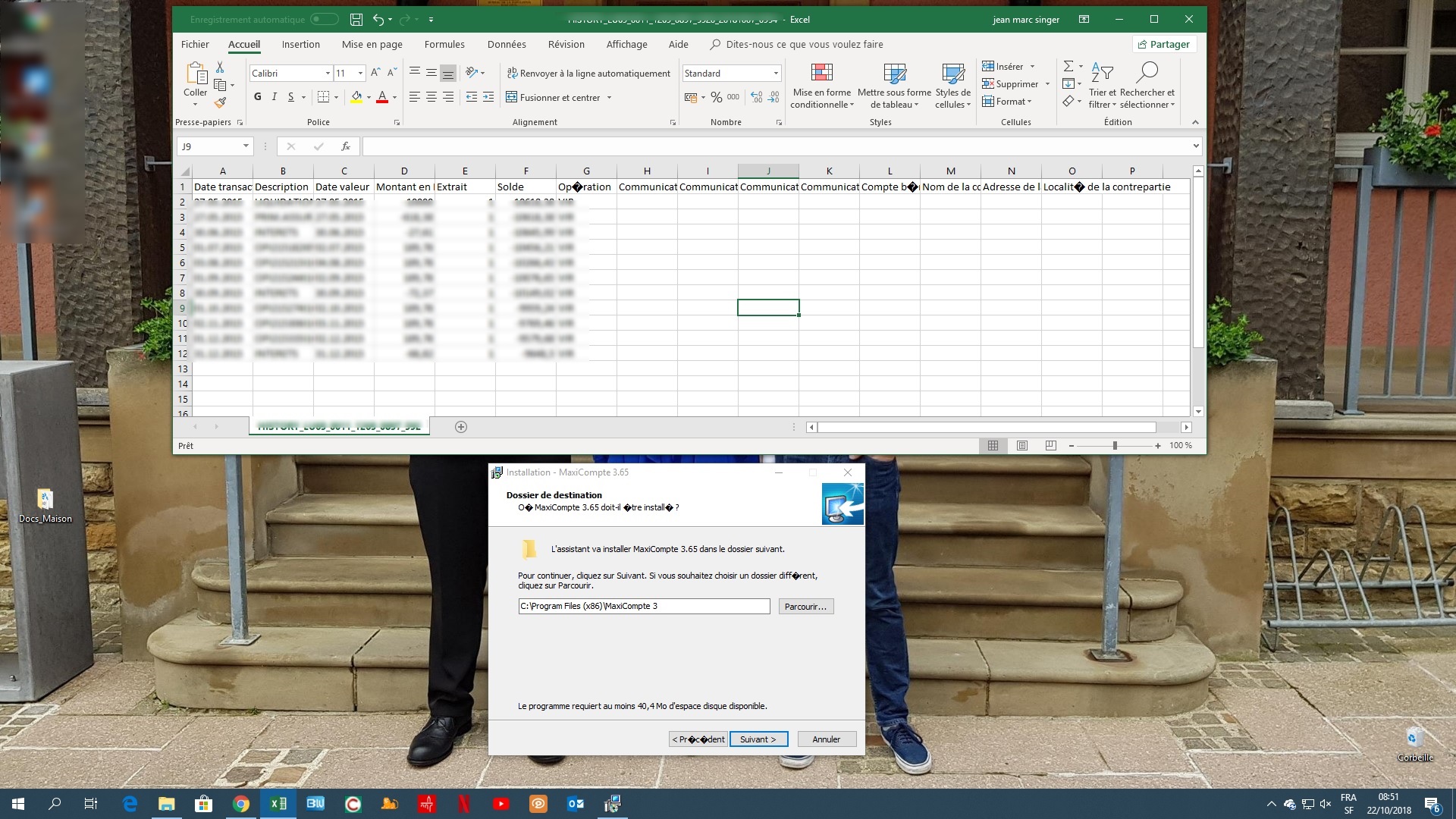The image size is (1456, 819).
Task: Select normal view in status bar
Action: click(x=993, y=446)
